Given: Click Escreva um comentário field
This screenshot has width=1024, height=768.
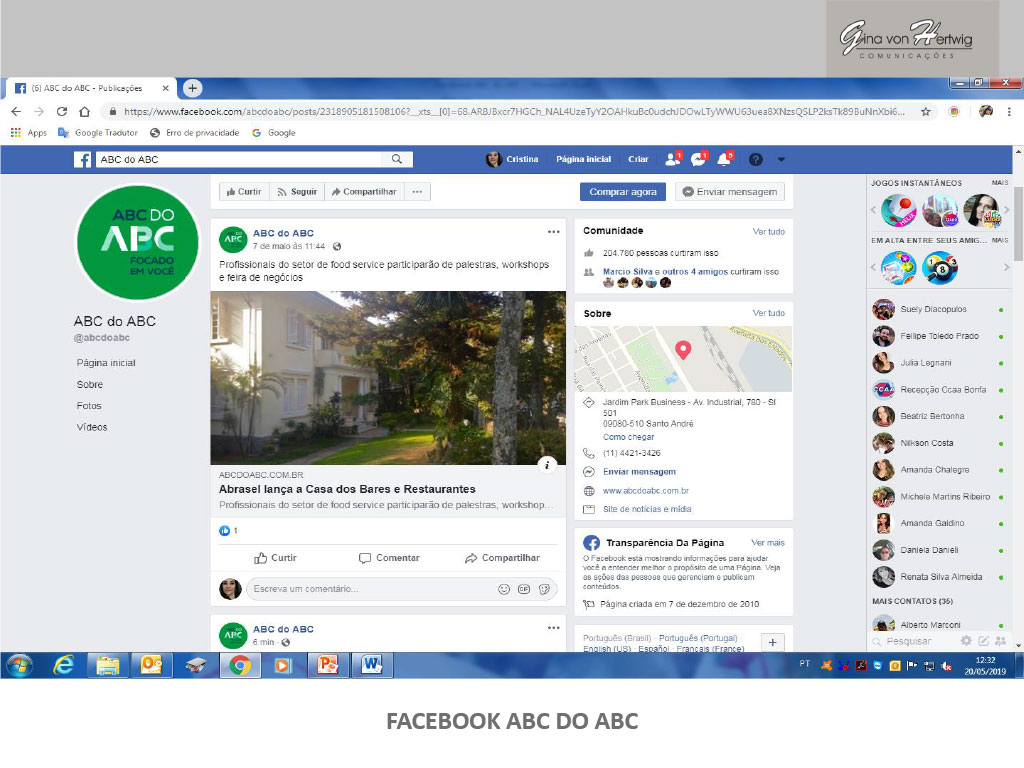Looking at the screenshot, I should tap(372, 589).
